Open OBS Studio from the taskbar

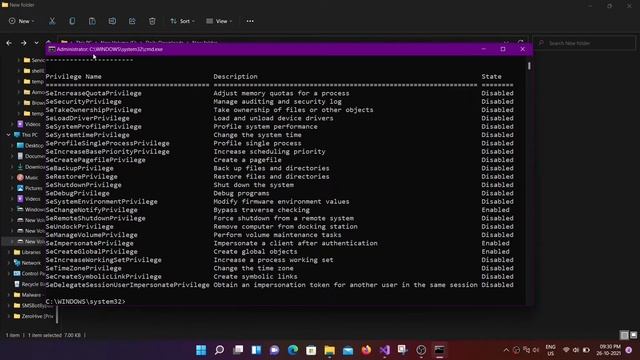tap(421, 350)
